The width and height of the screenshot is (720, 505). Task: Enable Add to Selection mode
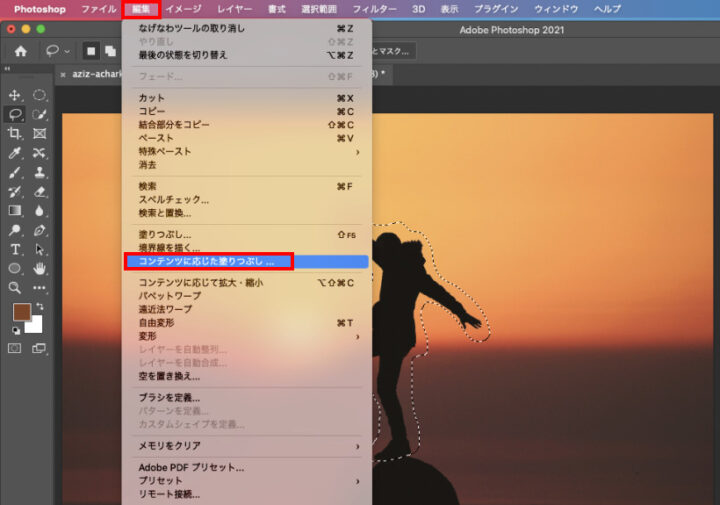[x=110, y=51]
